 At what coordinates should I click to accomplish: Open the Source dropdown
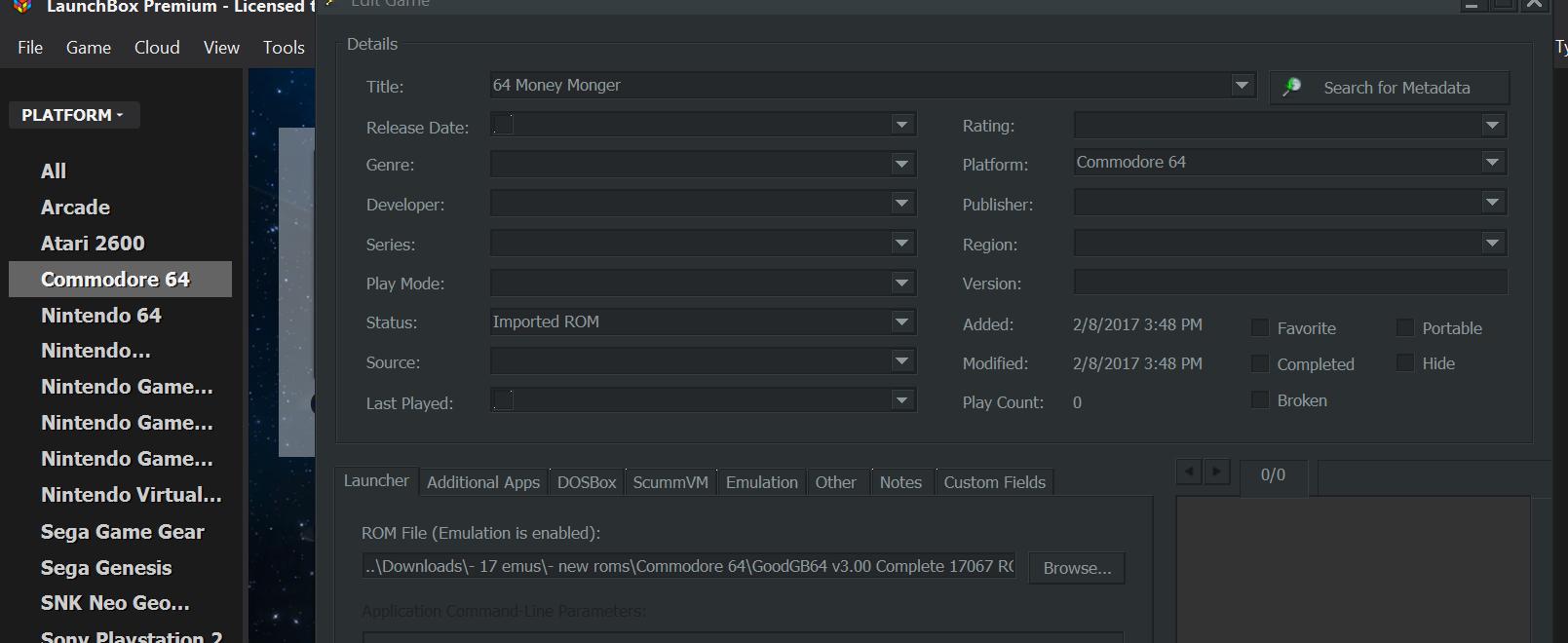(902, 361)
